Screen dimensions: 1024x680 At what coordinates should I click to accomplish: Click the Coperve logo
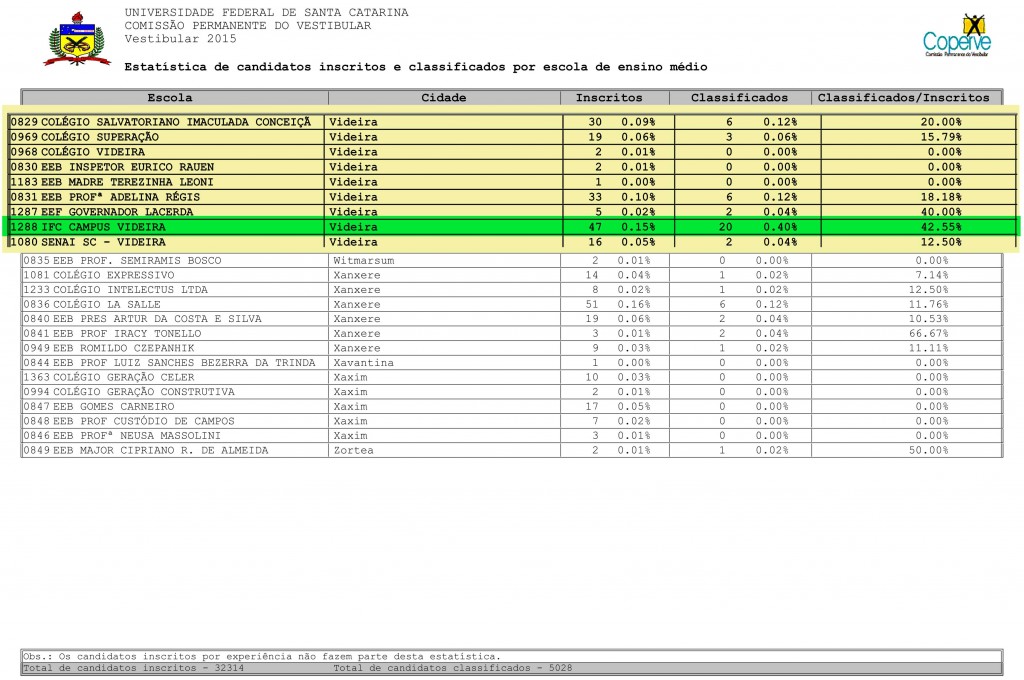(x=956, y=38)
